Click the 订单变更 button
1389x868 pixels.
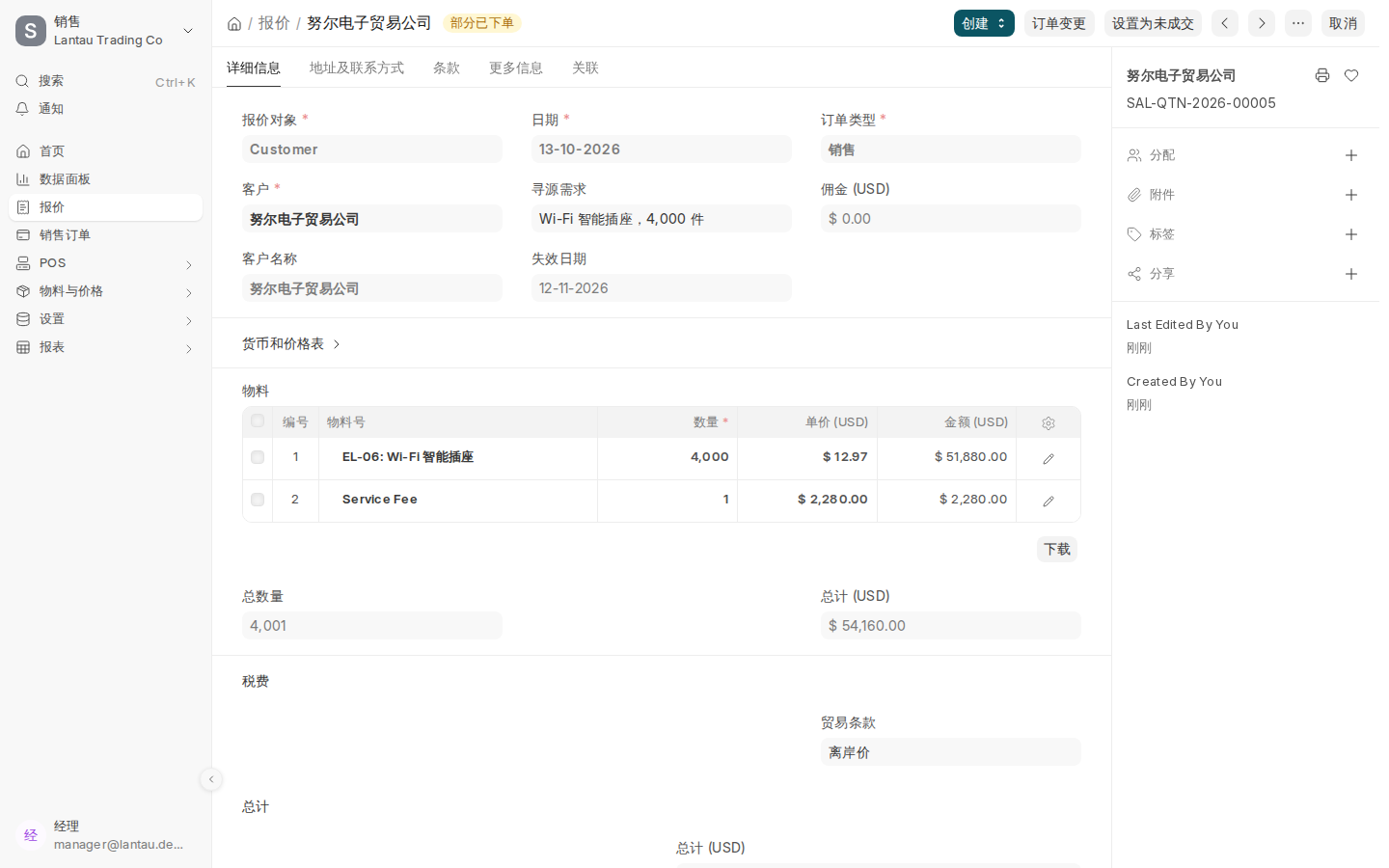(x=1059, y=23)
